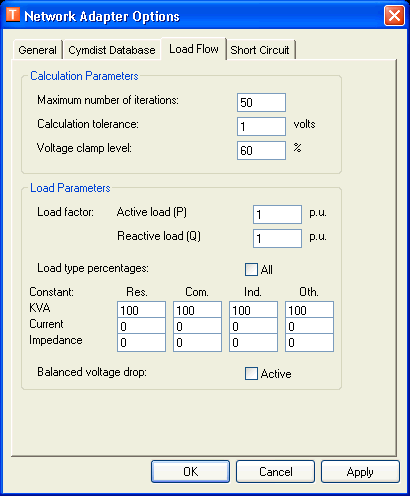Screen dimensions: 410x496
Task: Select the Short Circuit tab
Action: 260,50
